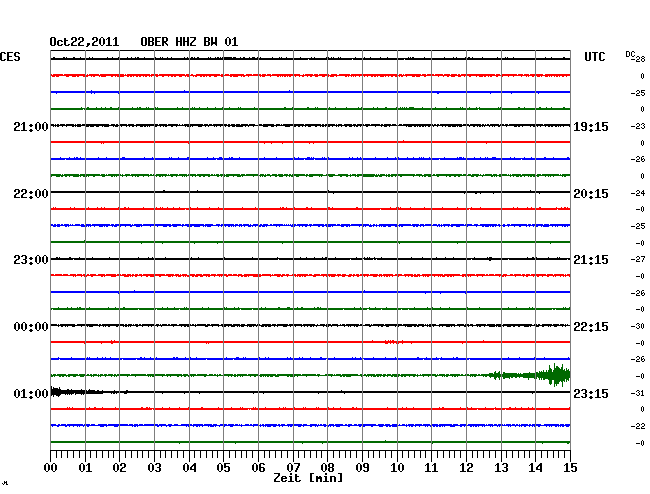
Task: Click the "19:15" UTC time label
Action: pos(591,126)
